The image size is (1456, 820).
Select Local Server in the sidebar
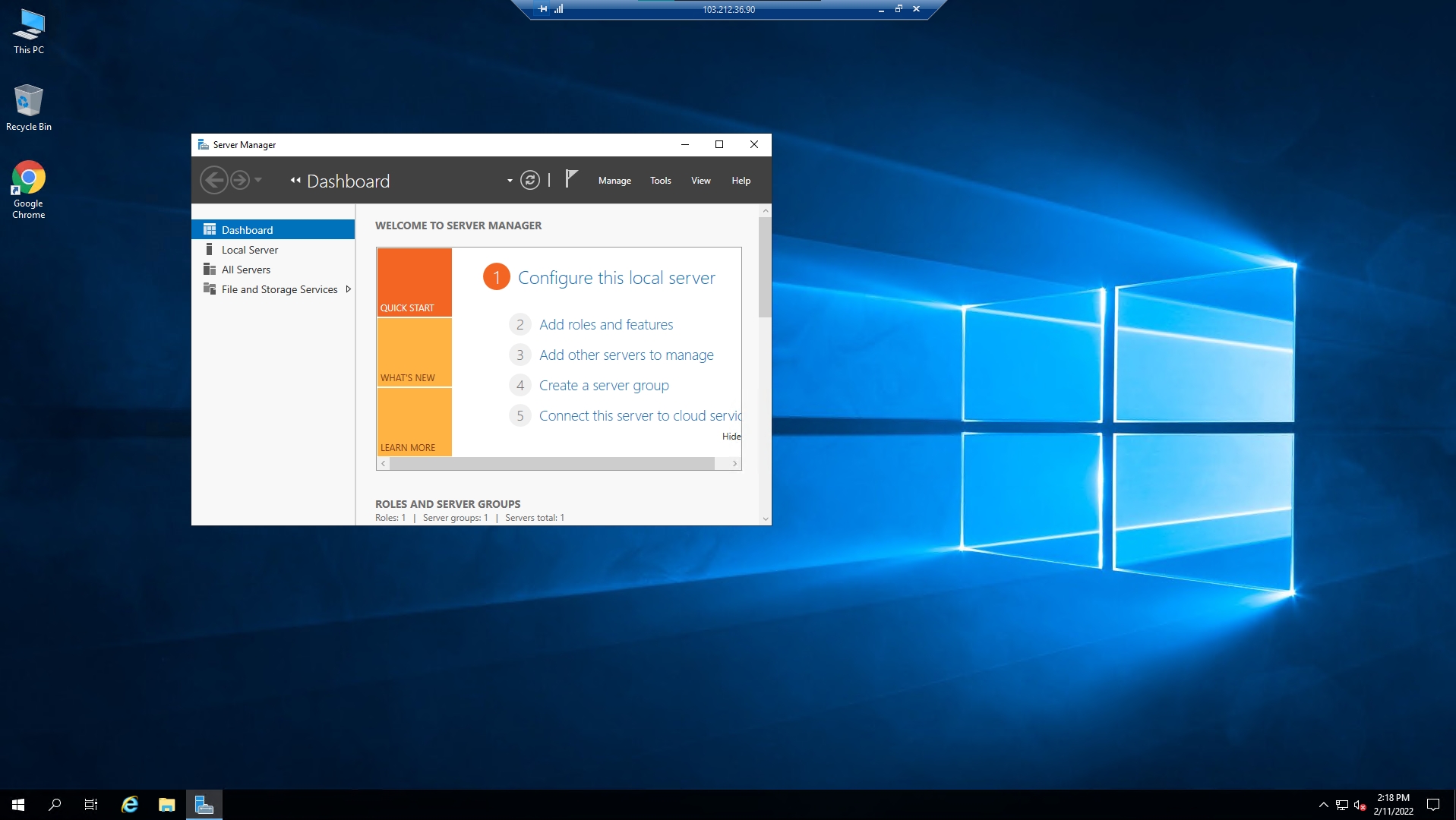click(x=249, y=250)
